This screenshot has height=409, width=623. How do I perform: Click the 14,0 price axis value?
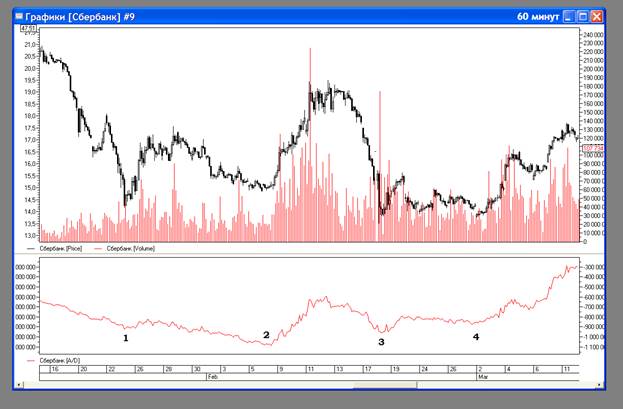(30, 211)
